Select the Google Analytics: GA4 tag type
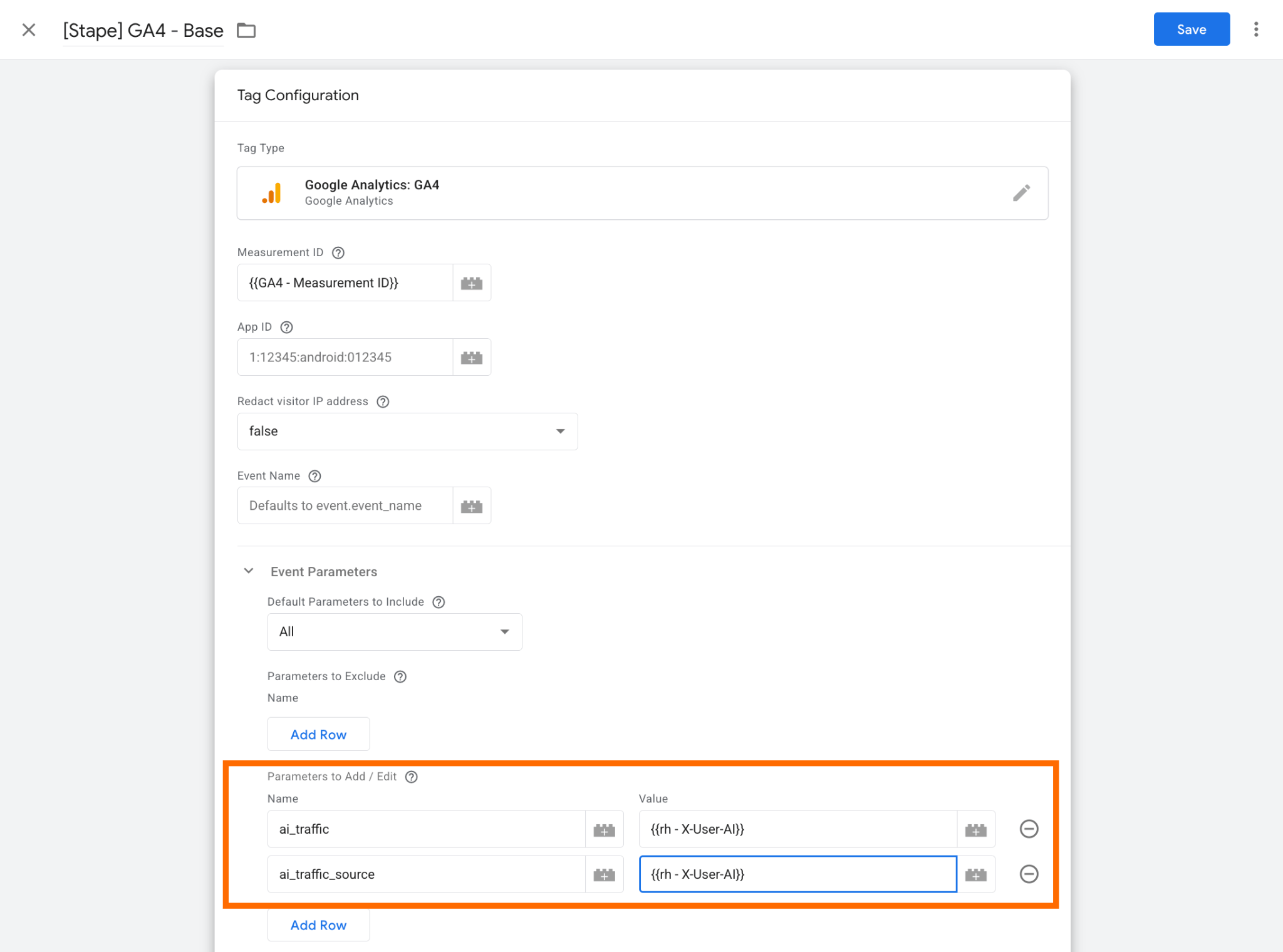1283x952 pixels. click(642, 193)
